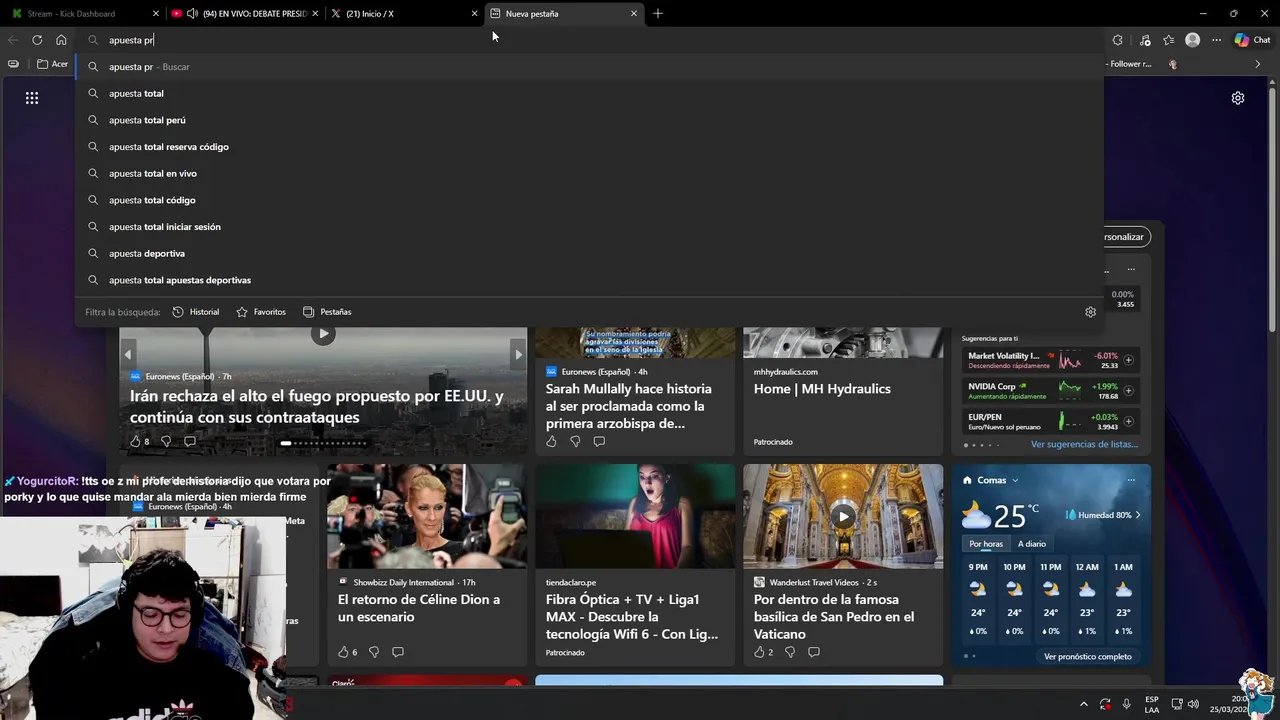This screenshot has height=720, width=1280.
Task: Open comments on the Sarah Mullally article
Action: point(599,441)
